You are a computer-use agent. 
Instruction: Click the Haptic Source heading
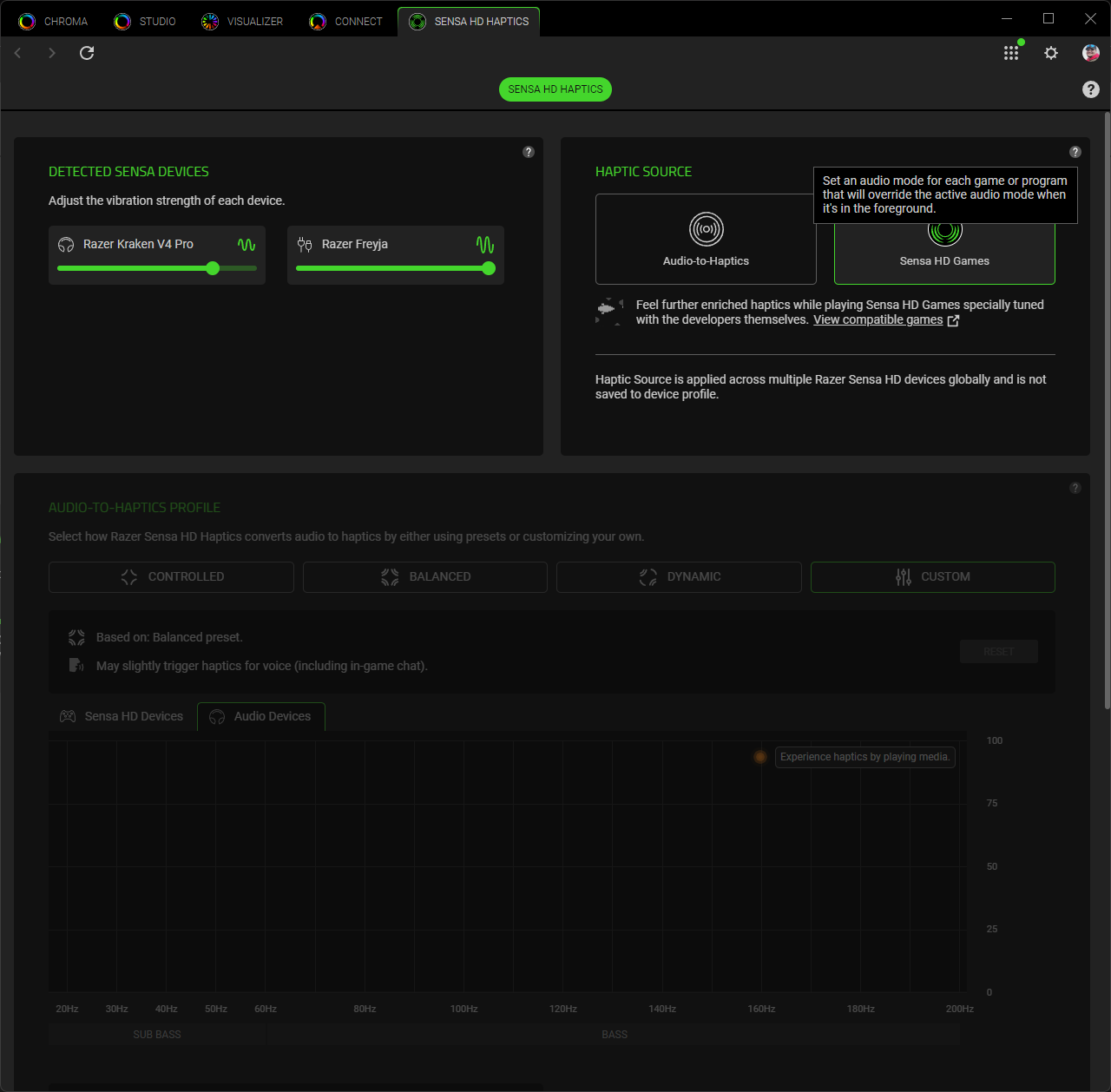[x=643, y=172]
